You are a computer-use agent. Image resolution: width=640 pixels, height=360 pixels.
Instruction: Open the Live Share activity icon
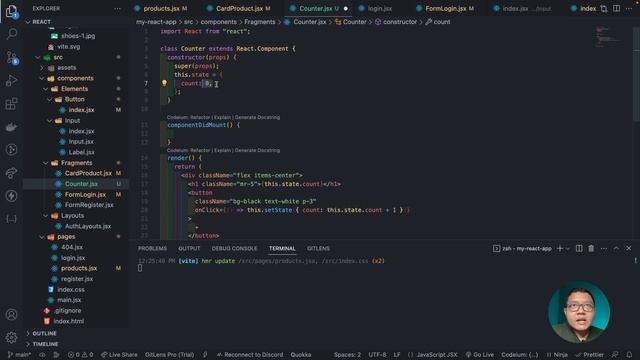click(11, 173)
